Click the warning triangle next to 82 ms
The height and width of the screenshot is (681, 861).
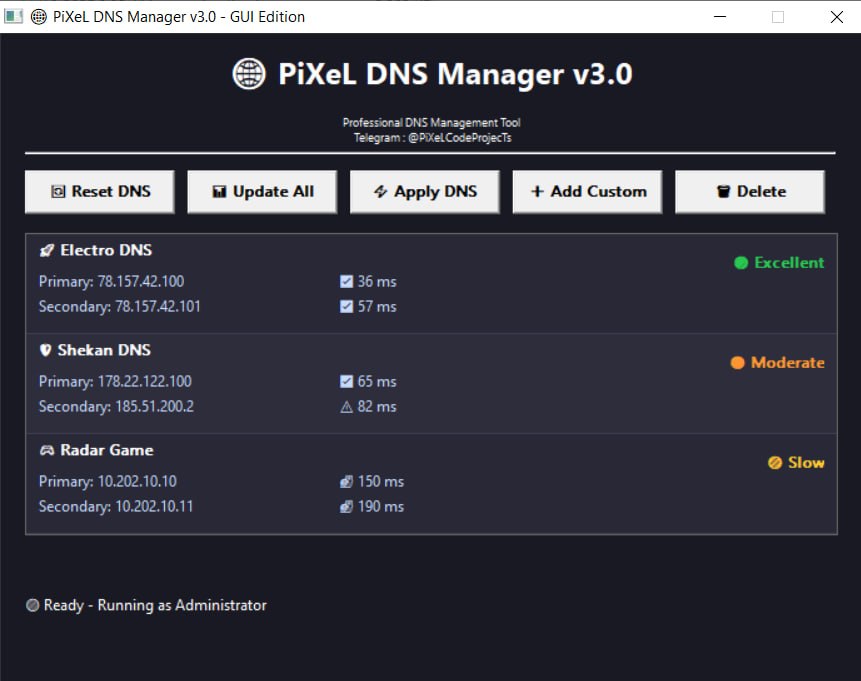click(345, 406)
